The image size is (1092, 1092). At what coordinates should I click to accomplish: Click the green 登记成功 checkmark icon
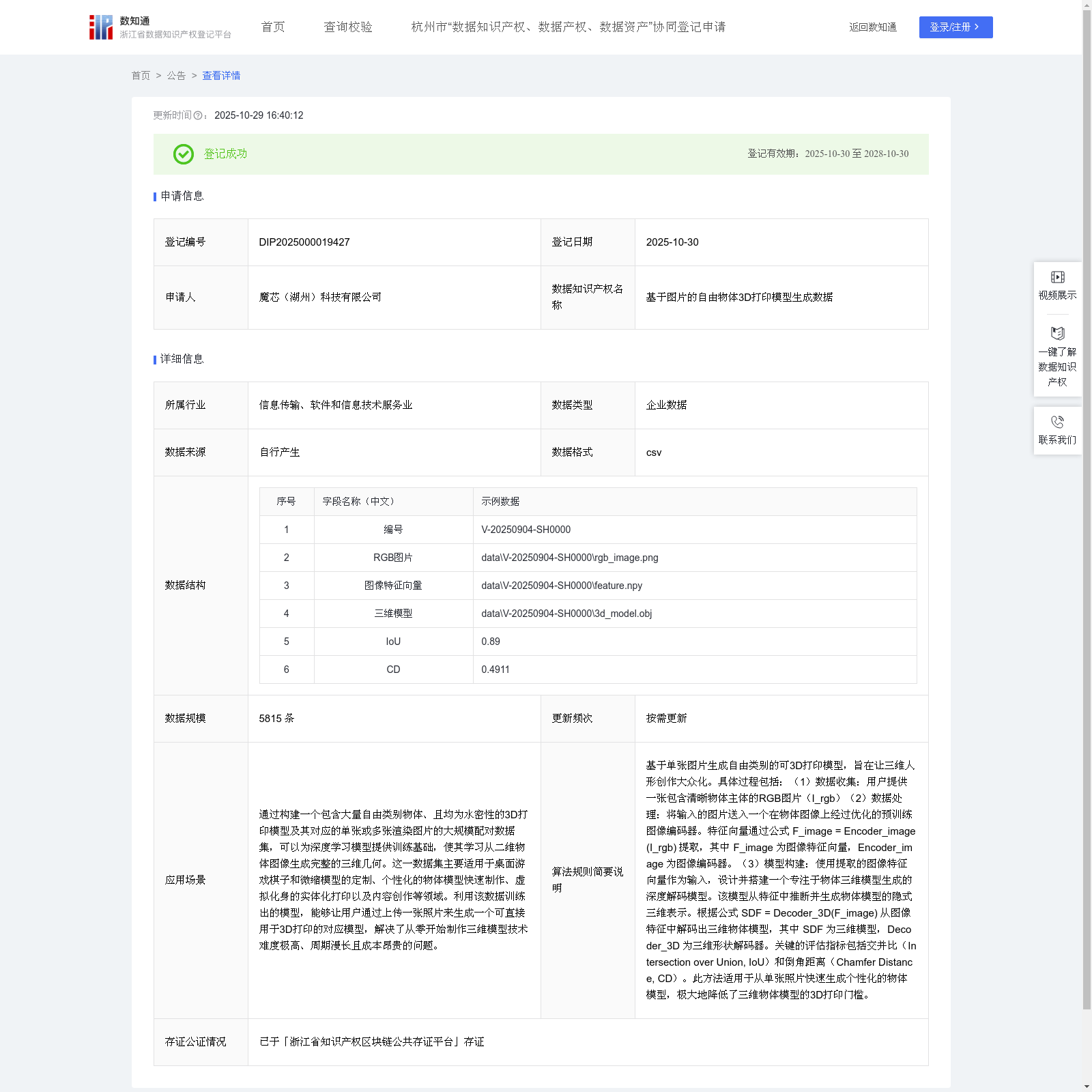(183, 154)
